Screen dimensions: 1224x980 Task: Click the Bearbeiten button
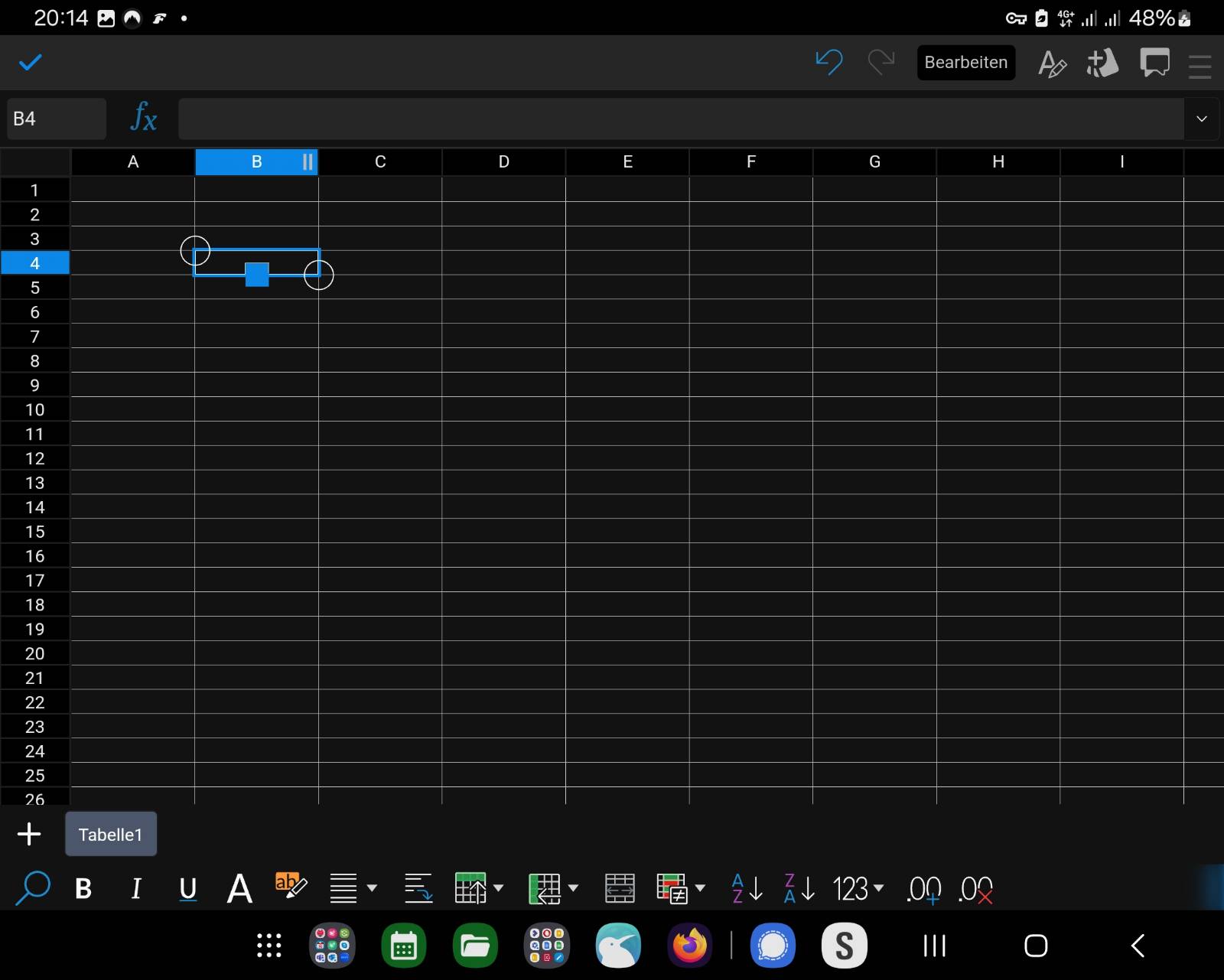pos(965,63)
